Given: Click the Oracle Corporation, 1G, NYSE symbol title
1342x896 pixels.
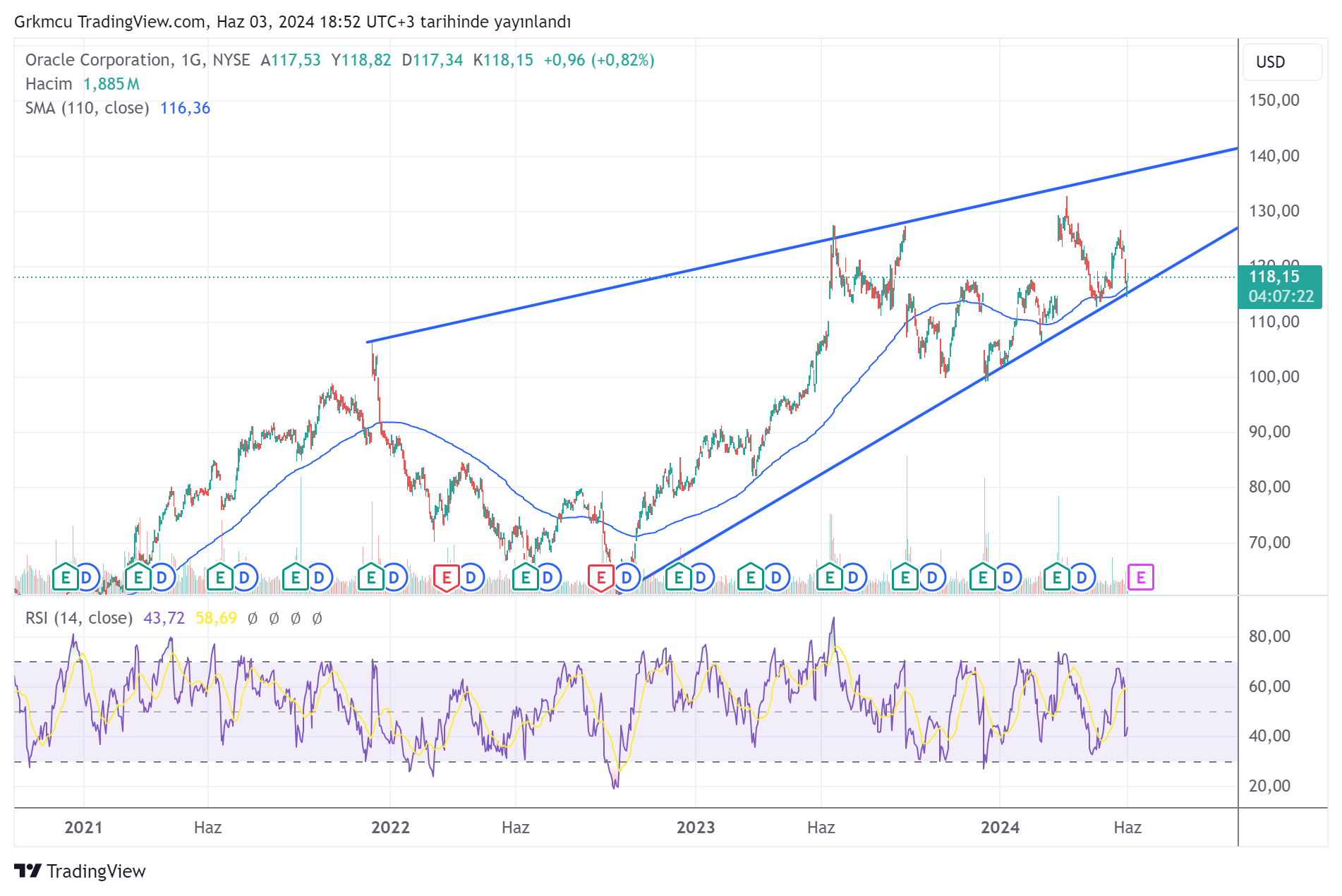Looking at the screenshot, I should (x=138, y=60).
